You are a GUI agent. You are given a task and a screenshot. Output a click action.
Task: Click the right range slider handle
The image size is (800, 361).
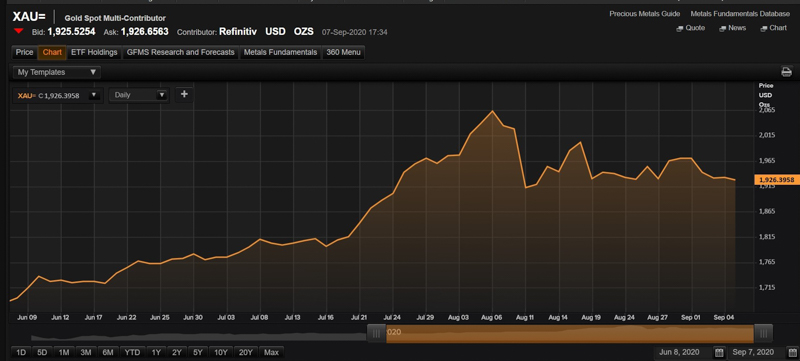763,333
